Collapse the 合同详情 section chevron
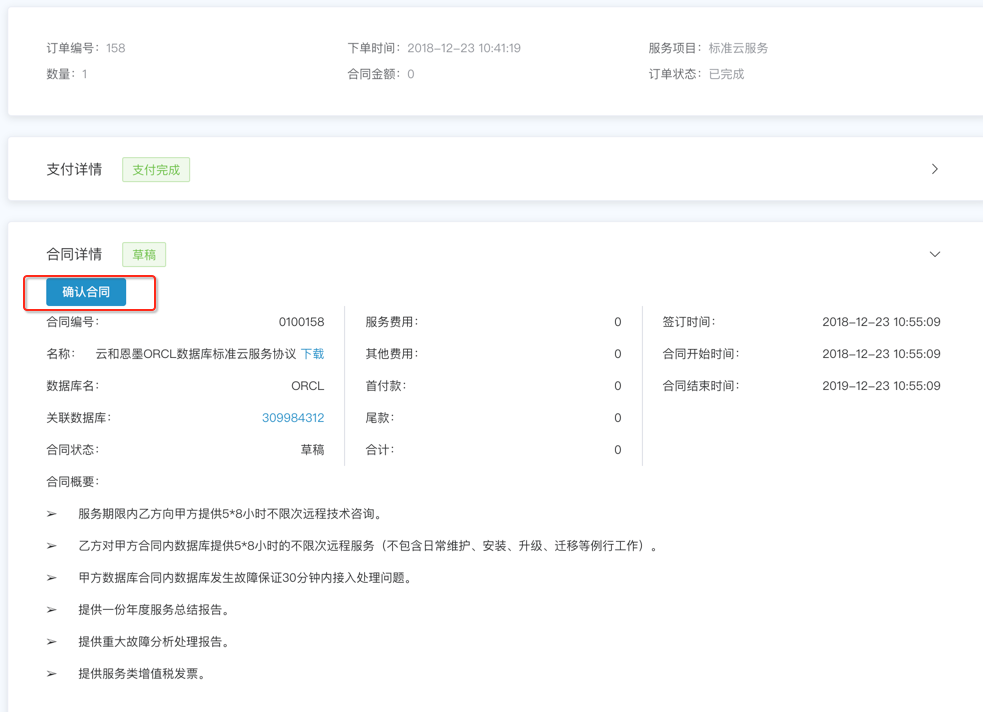The image size is (983, 712). tap(934, 254)
